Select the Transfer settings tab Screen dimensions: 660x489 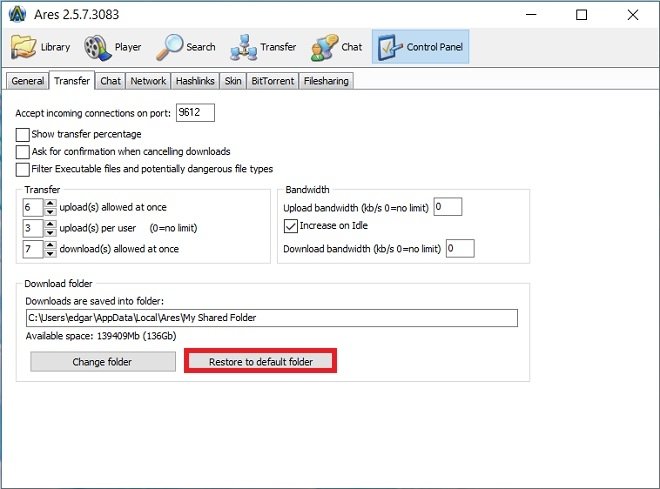[72, 80]
